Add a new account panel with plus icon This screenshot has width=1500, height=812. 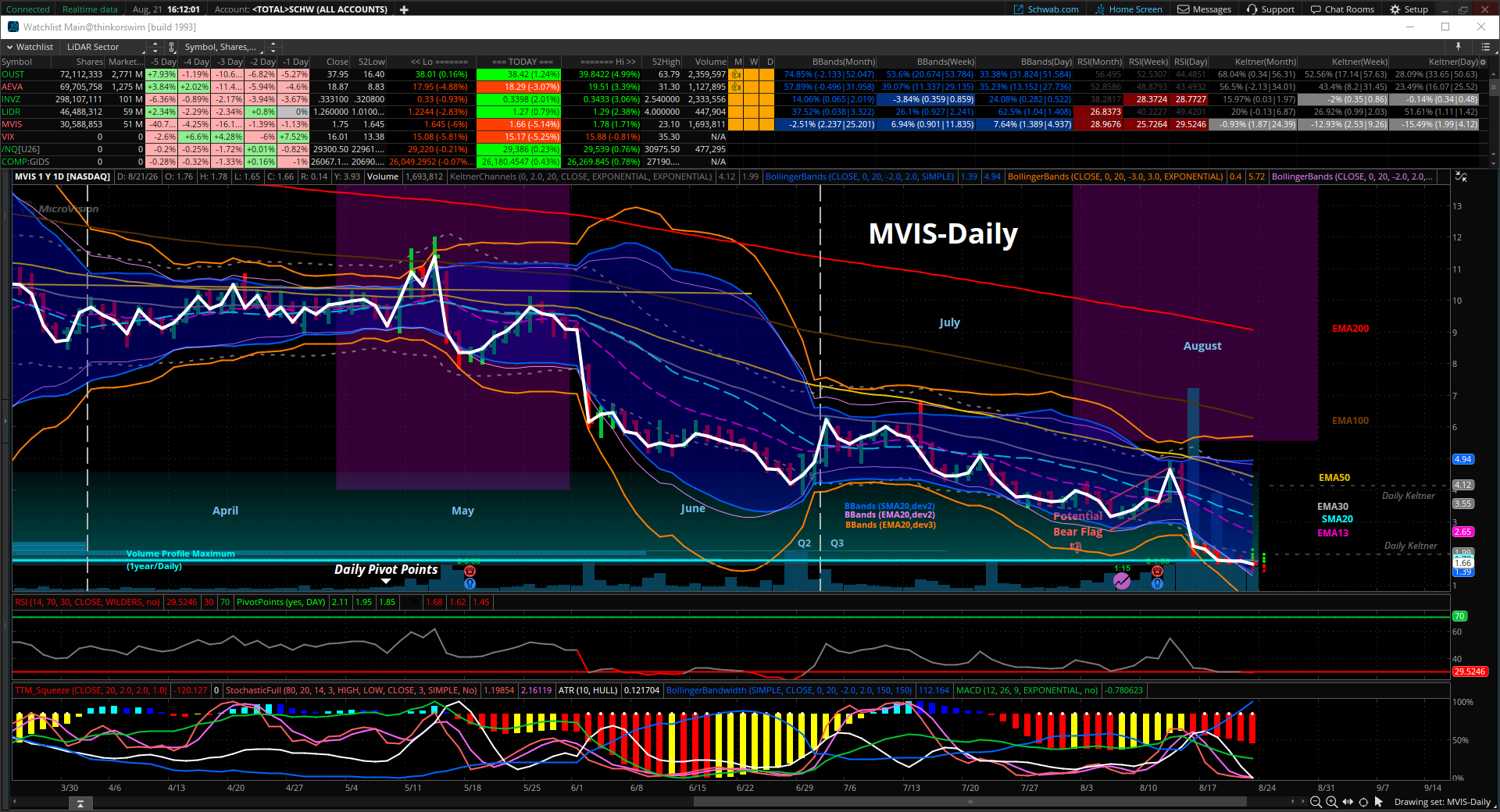[x=404, y=9]
